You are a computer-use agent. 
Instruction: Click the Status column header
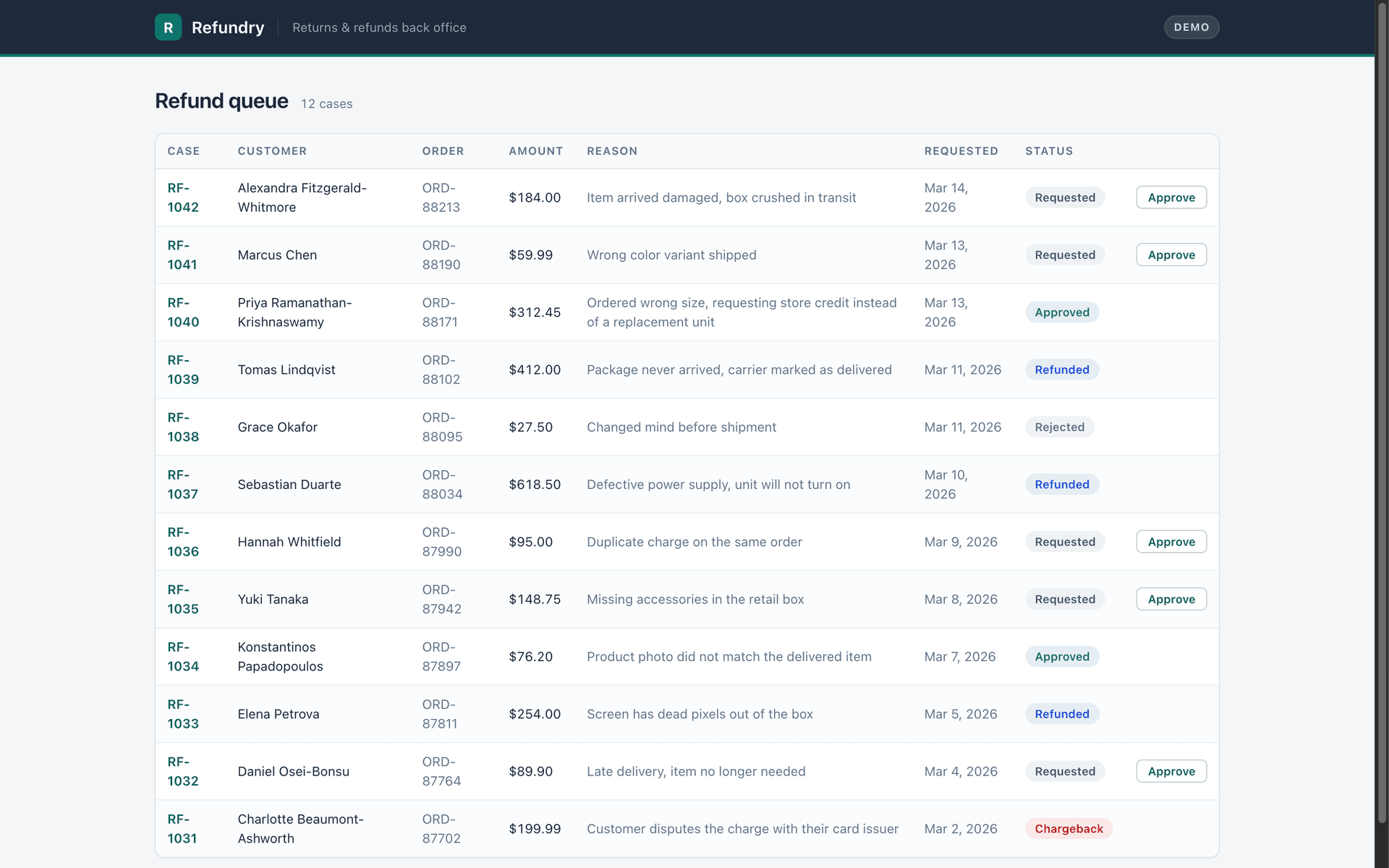click(1049, 151)
